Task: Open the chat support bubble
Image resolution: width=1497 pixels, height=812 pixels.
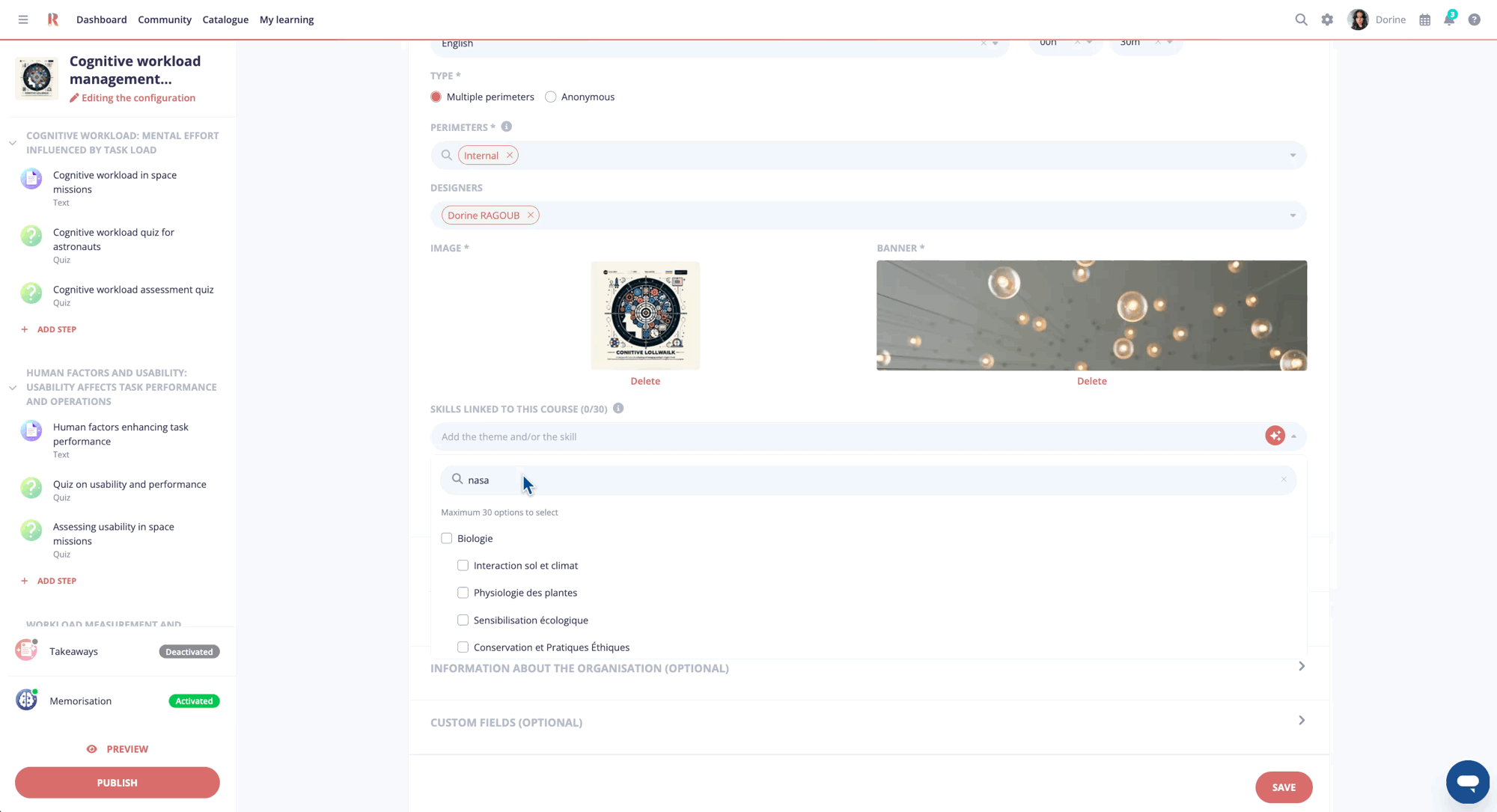Action: click(1467, 781)
